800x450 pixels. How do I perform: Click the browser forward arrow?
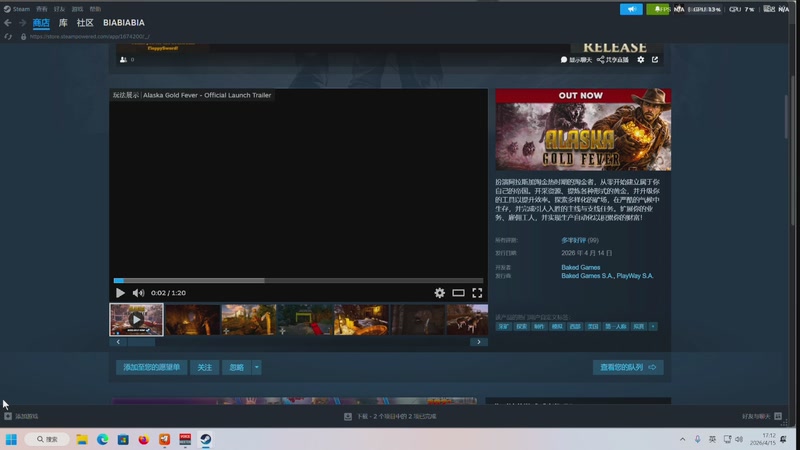(x=22, y=23)
